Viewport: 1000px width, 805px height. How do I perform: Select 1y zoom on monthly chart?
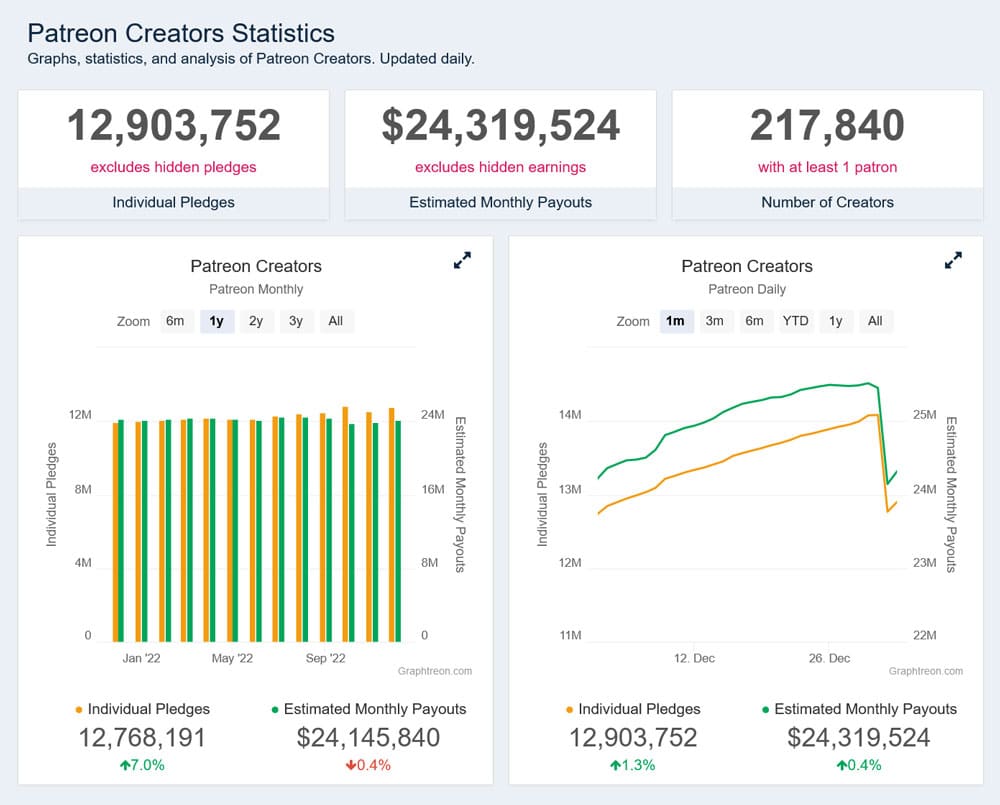pyautogui.click(x=216, y=321)
